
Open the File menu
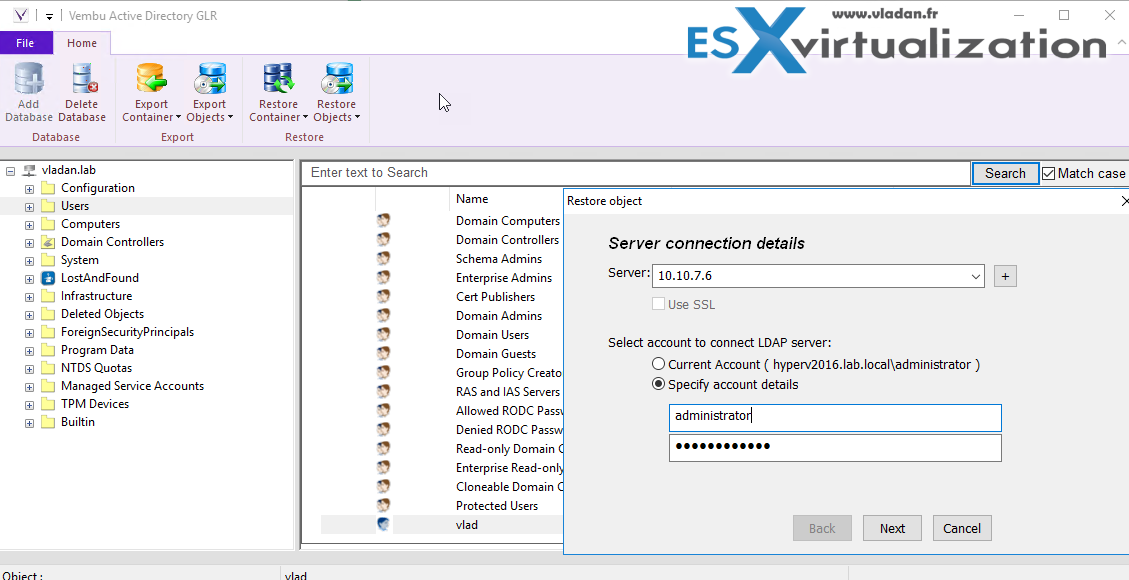tap(26, 43)
